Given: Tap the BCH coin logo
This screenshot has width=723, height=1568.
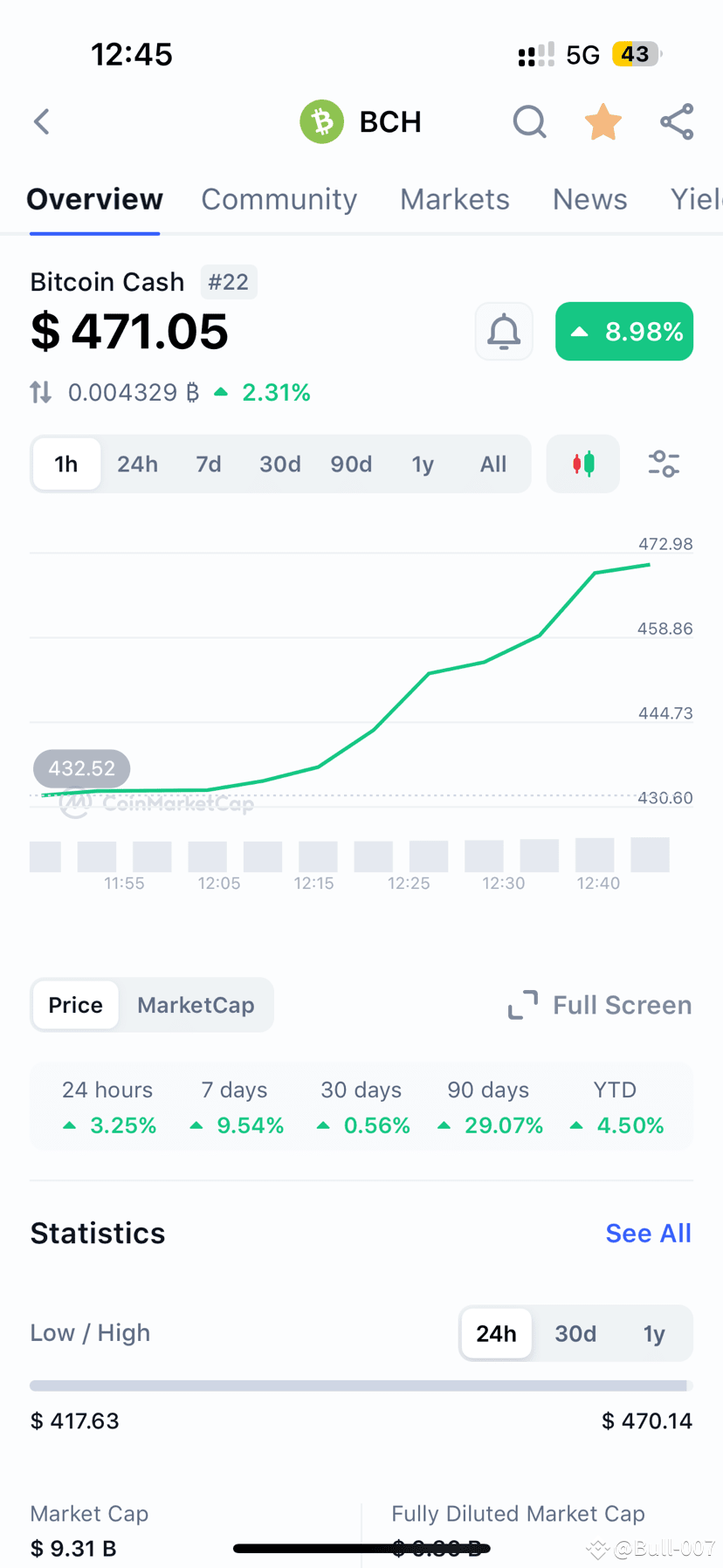Looking at the screenshot, I should pyautogui.click(x=321, y=121).
